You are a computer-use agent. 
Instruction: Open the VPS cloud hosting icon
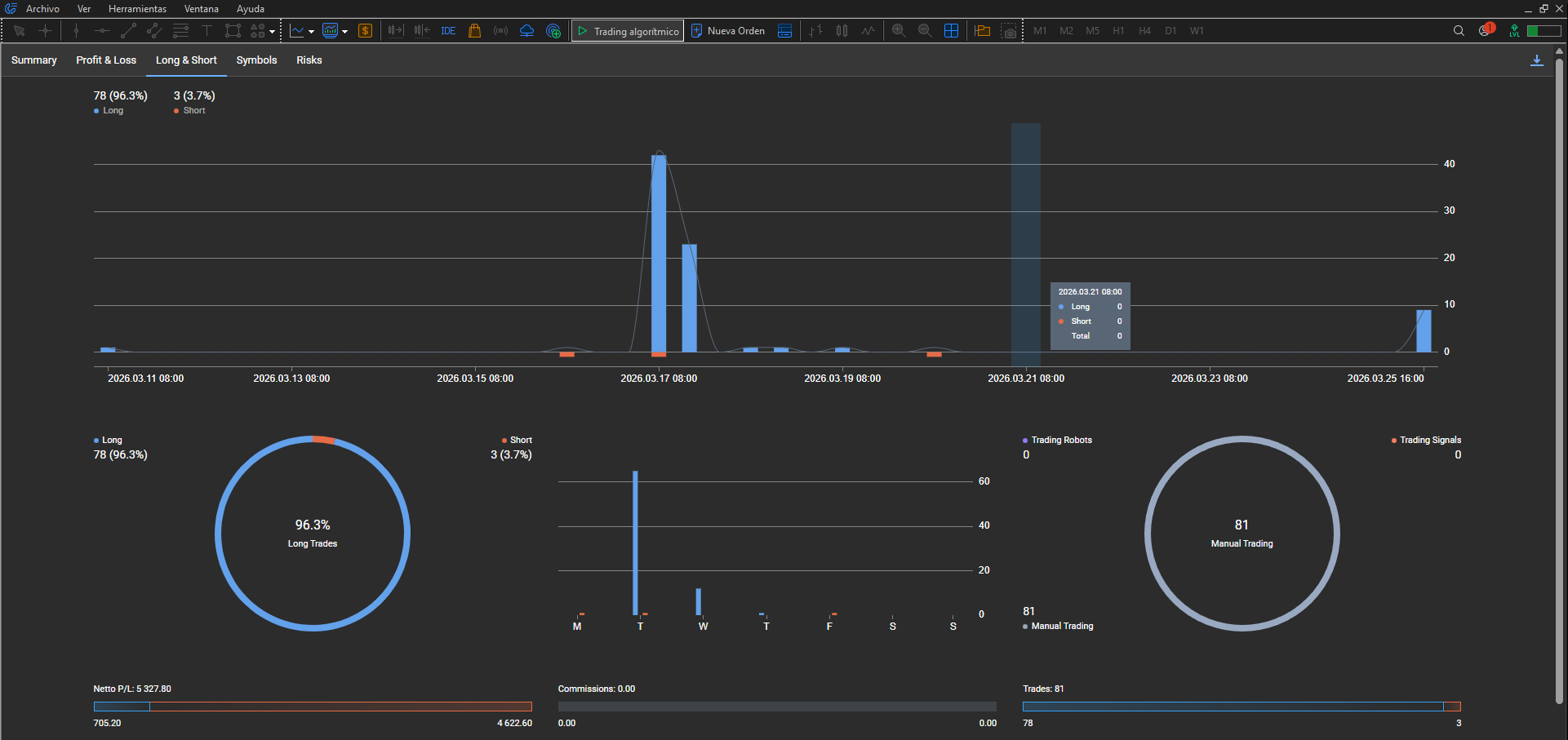[526, 31]
